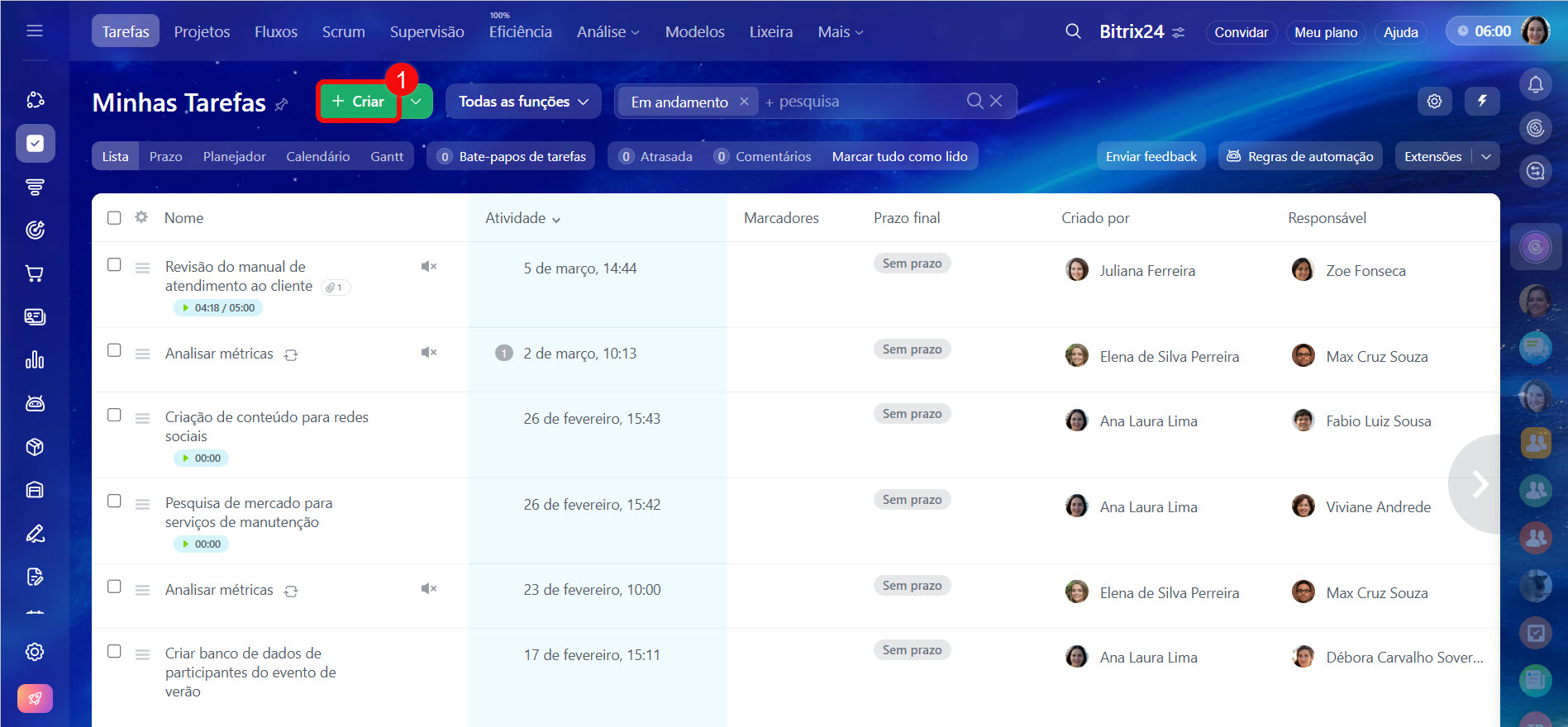Check the box for Revisão do manual task

pyautogui.click(x=114, y=264)
